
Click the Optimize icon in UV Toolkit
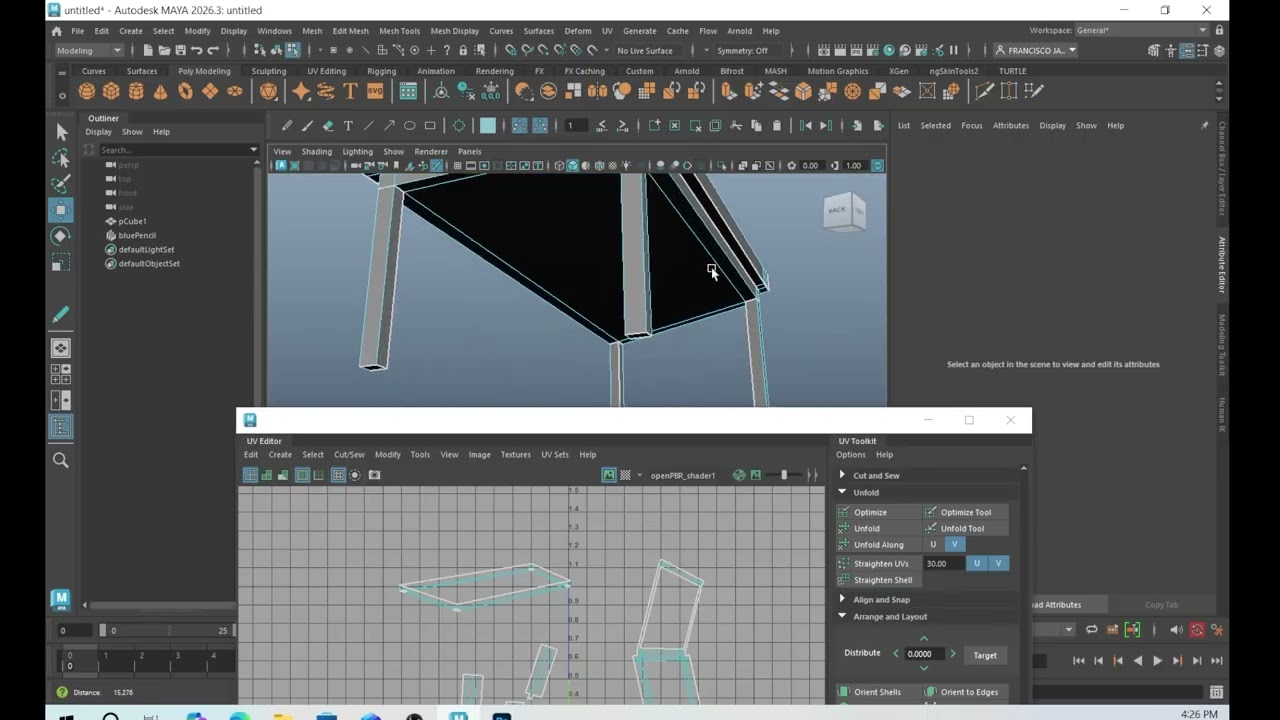[844, 512]
